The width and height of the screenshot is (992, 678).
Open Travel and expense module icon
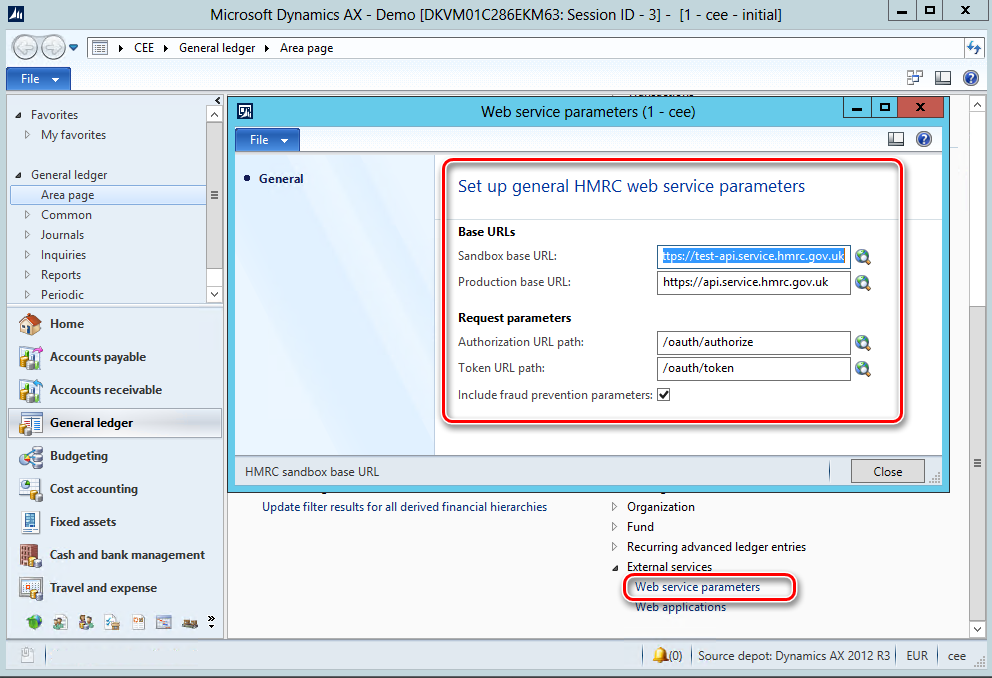(x=30, y=588)
